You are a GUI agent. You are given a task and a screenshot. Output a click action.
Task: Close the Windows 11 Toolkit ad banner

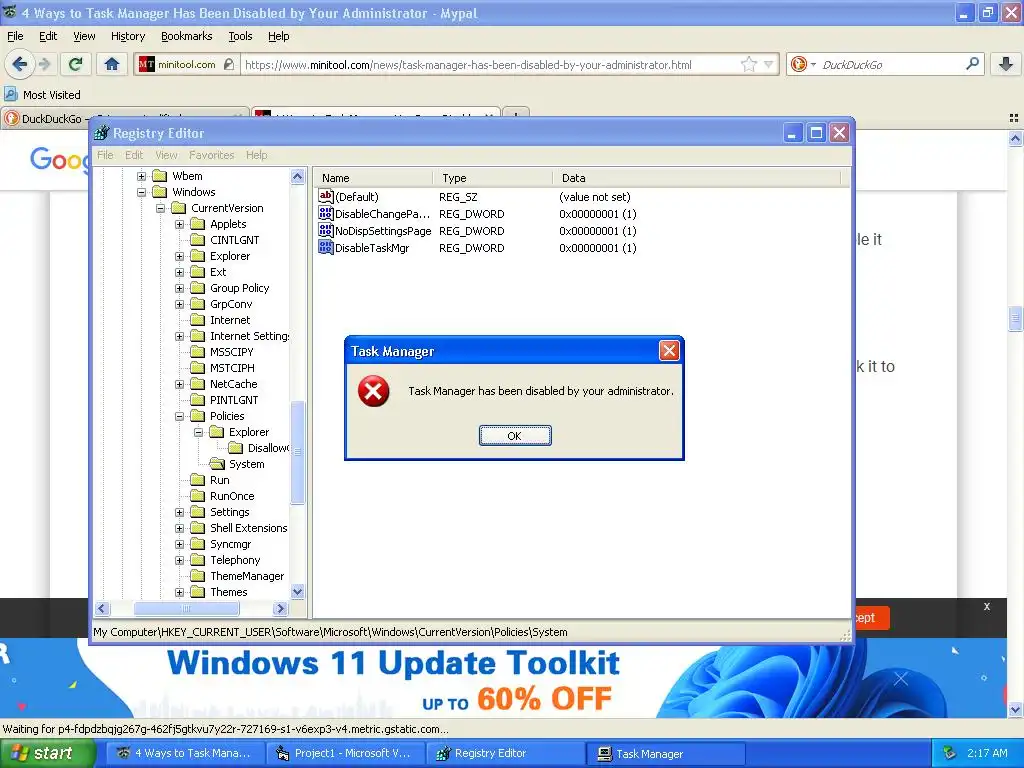[901, 679]
